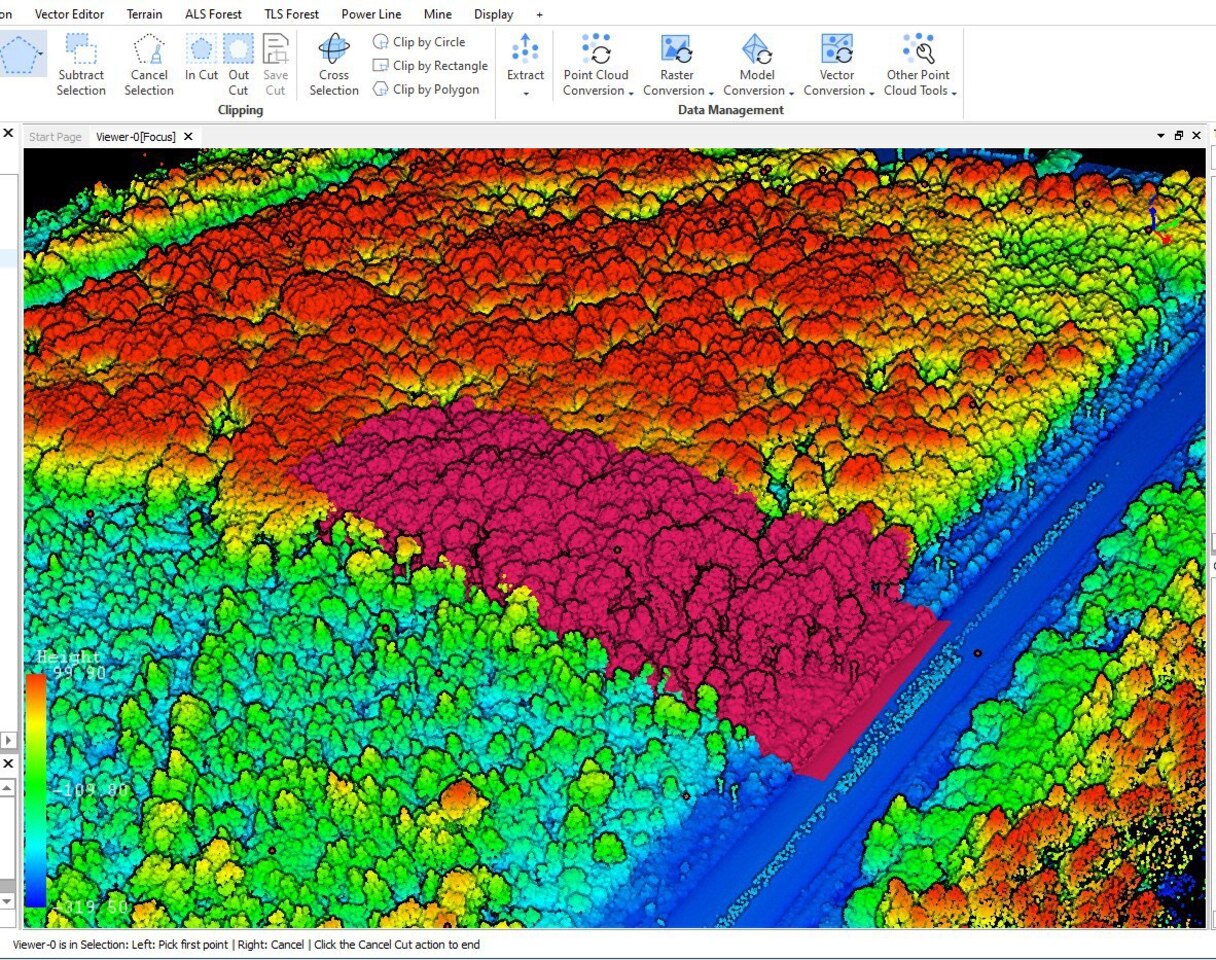Choose Clip by Polygon
This screenshot has width=1216, height=960.
click(426, 89)
